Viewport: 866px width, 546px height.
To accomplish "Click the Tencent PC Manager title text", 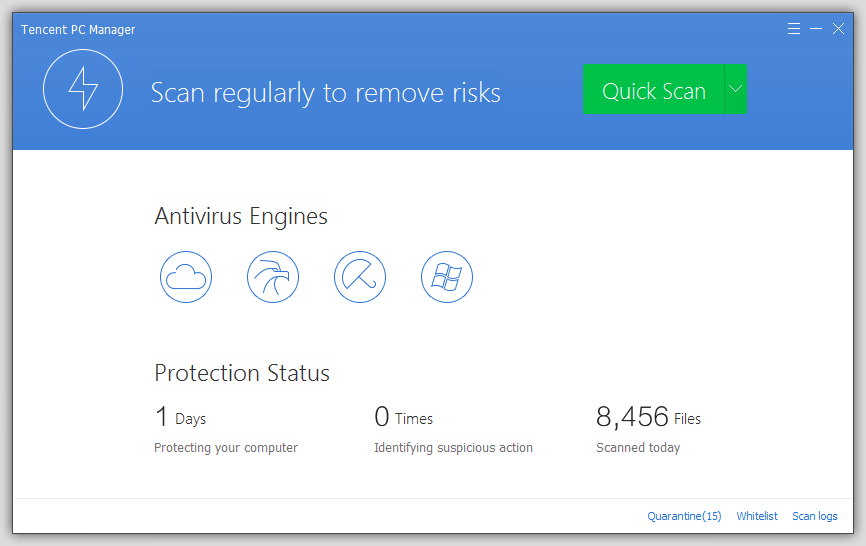I will [78, 30].
